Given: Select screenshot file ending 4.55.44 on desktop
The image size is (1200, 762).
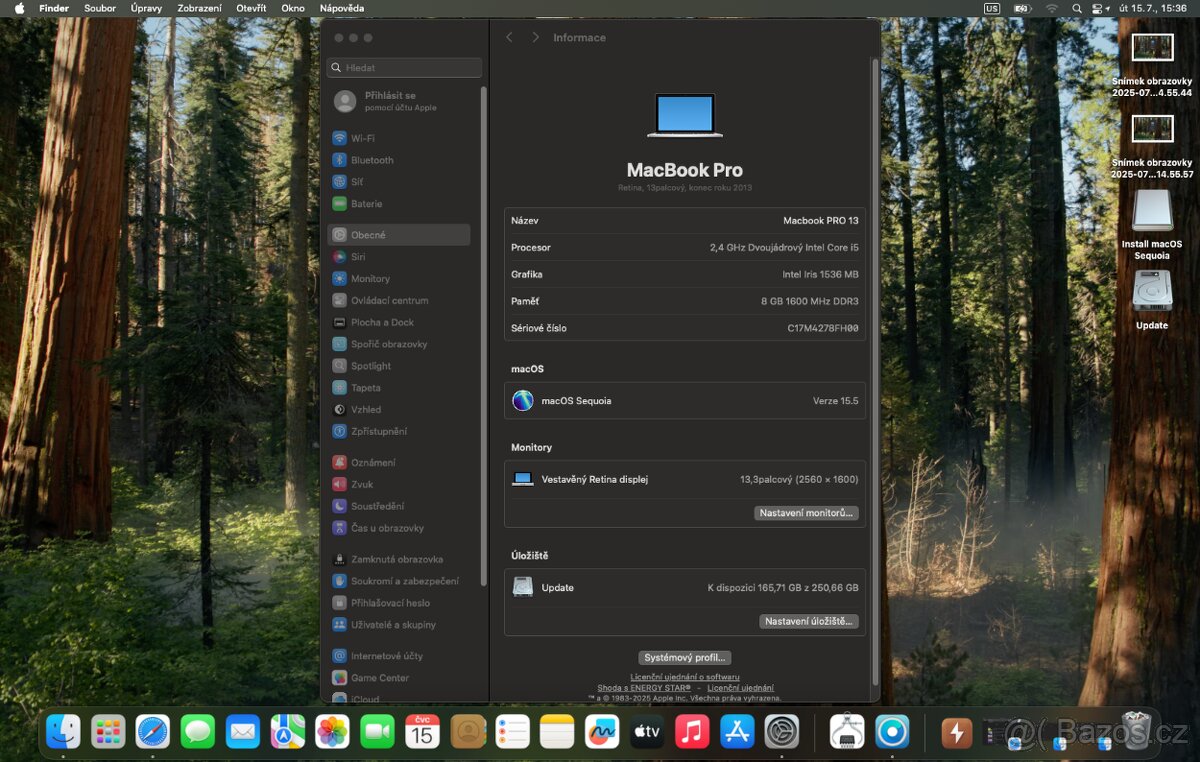Looking at the screenshot, I should pyautogui.click(x=1152, y=65).
